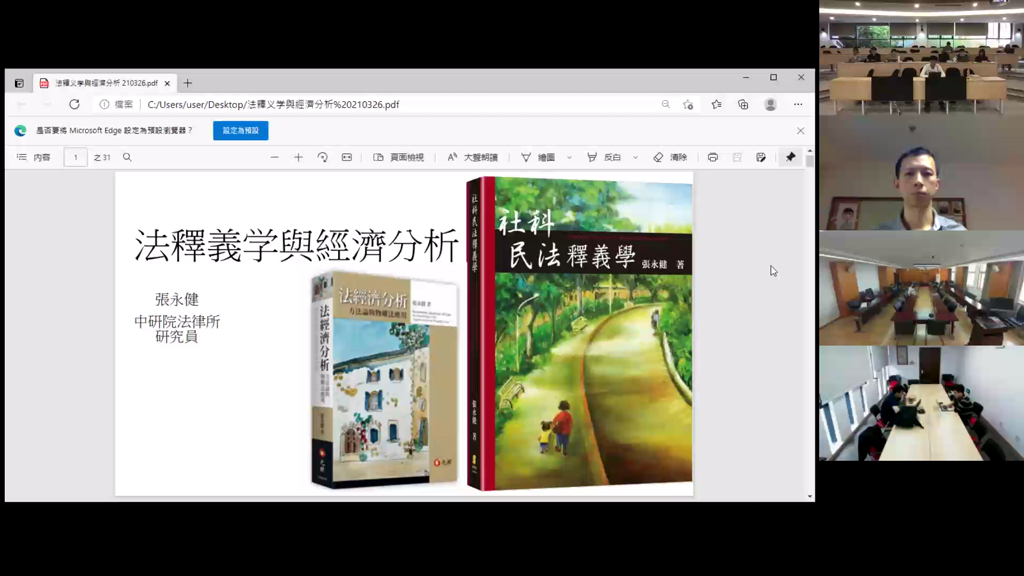Select the lecture hall video feed
Image resolution: width=1024 pixels, height=576 pixels.
click(921, 58)
